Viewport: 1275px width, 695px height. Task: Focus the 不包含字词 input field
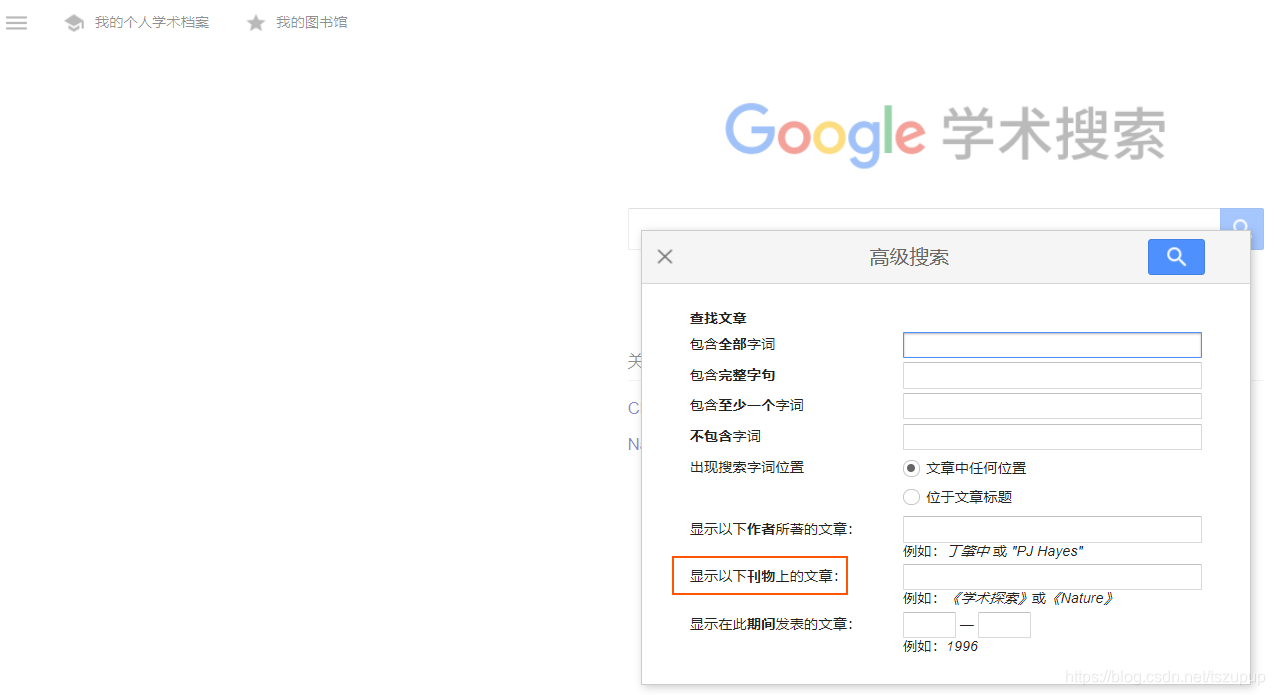tap(1052, 437)
